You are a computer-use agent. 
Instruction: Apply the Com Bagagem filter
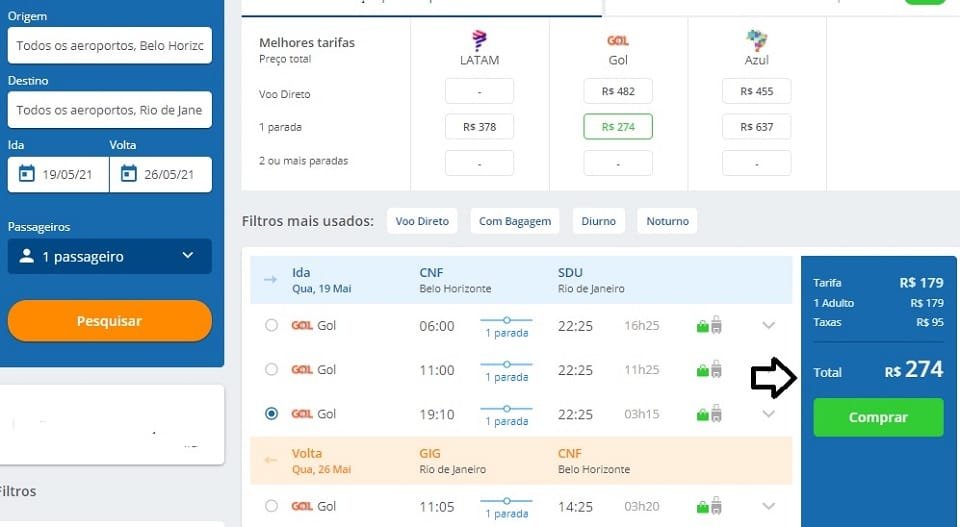(515, 221)
